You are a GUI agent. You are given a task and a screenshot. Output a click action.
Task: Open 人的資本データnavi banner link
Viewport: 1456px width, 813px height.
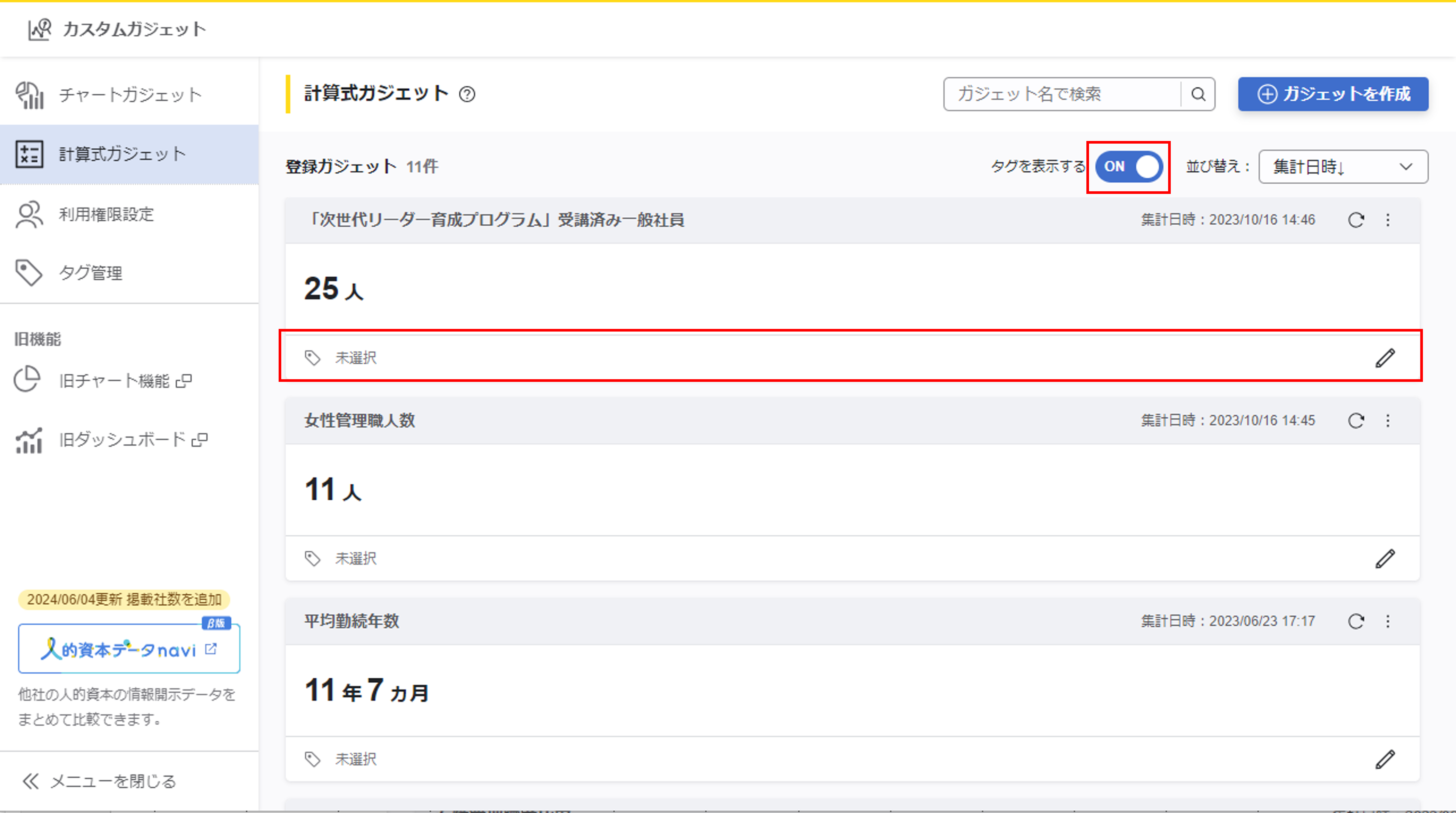[x=129, y=649]
